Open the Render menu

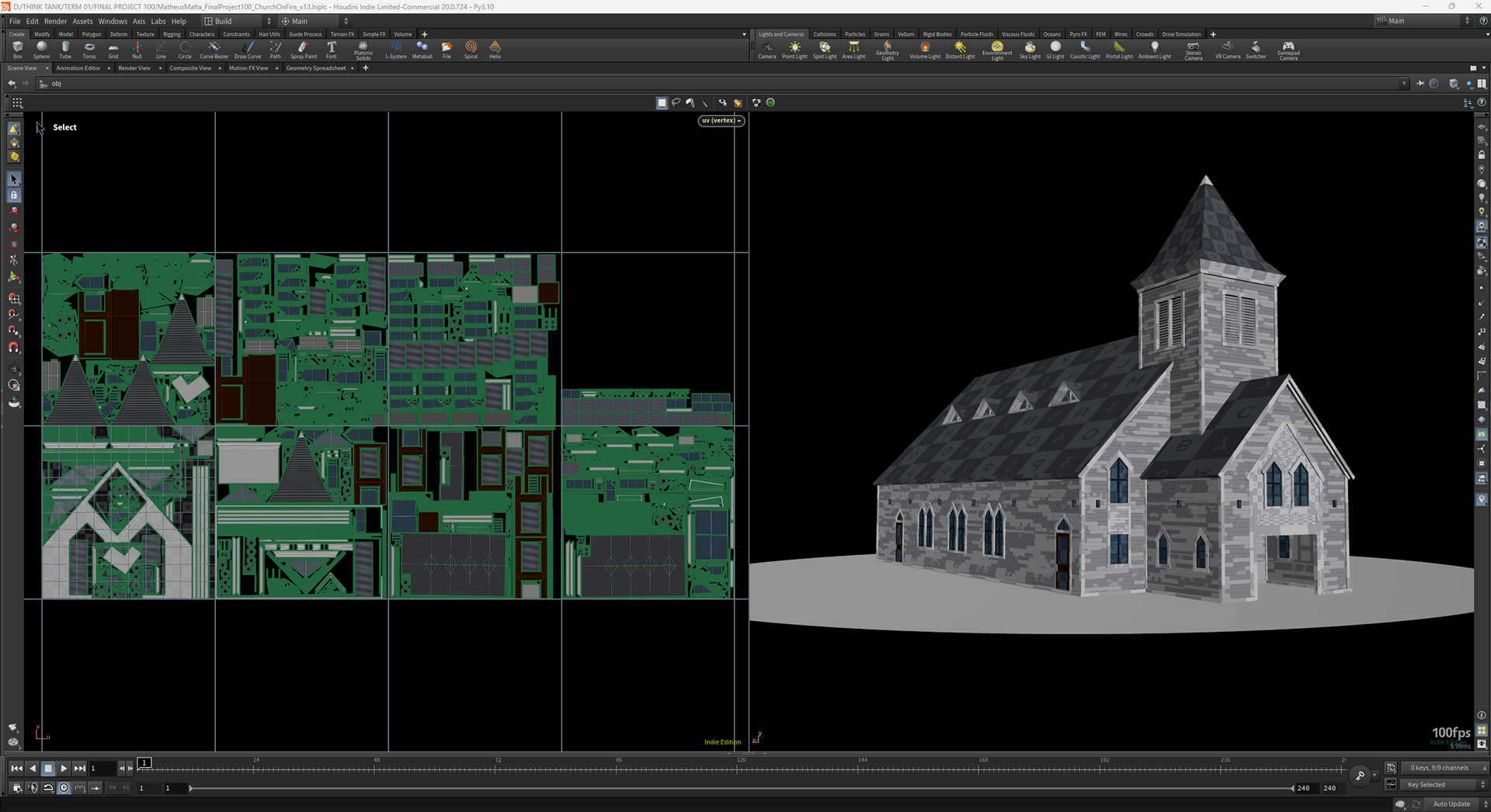coord(55,21)
